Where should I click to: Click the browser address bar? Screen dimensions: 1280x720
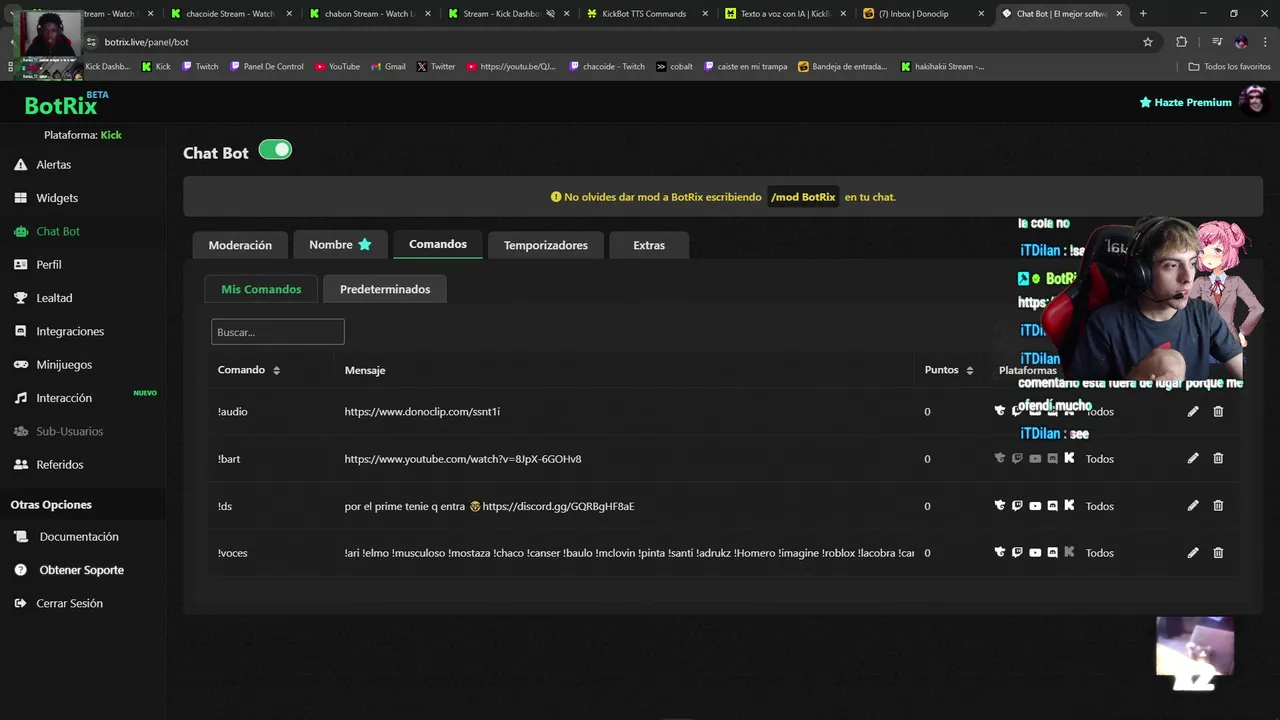pos(610,42)
